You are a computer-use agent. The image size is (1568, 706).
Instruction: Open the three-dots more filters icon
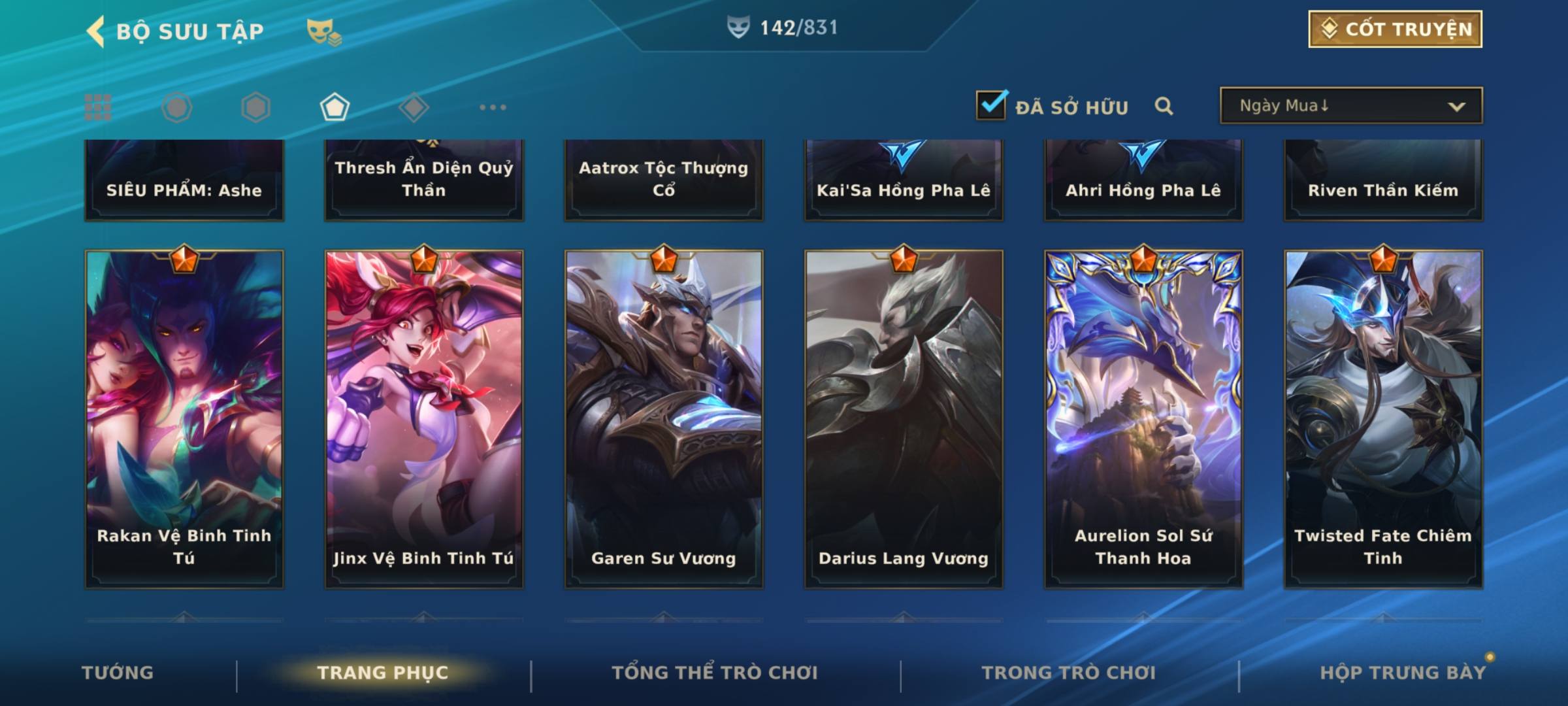[493, 107]
